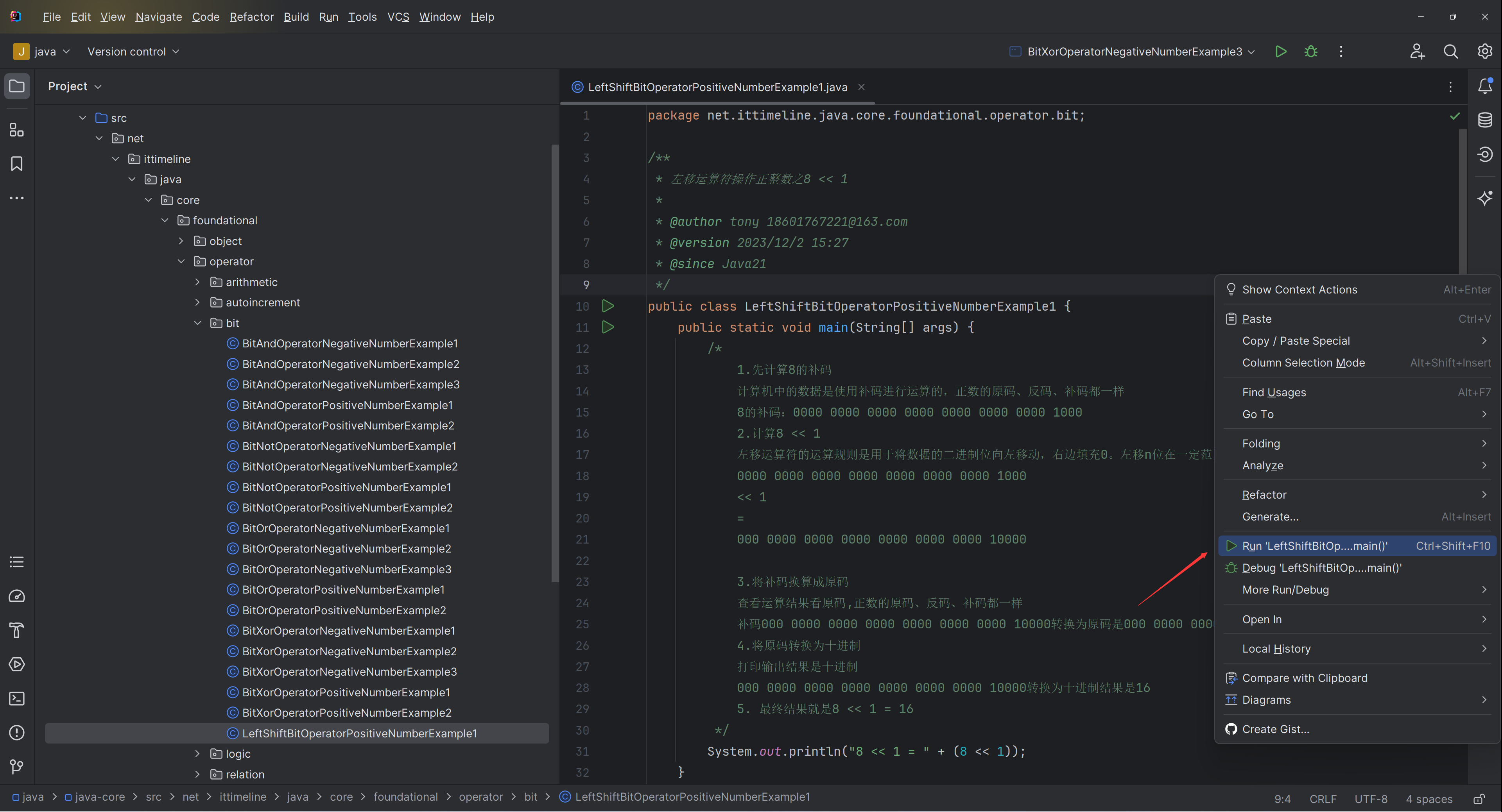Screen dimensions: 1502x812
Task: Select Debug 'LeftShiftBitOp....main()' in context menu
Action: (x=1357, y=568)
